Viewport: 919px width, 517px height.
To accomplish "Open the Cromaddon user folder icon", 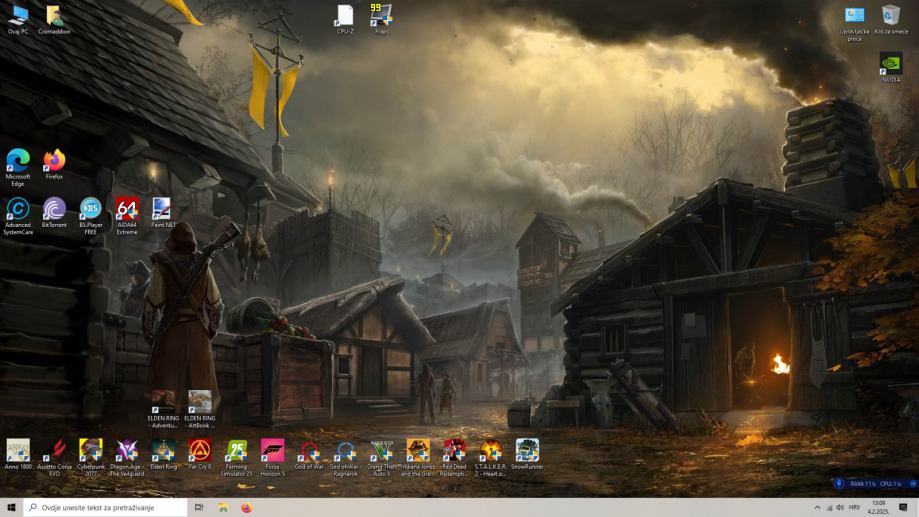I will (x=54, y=20).
